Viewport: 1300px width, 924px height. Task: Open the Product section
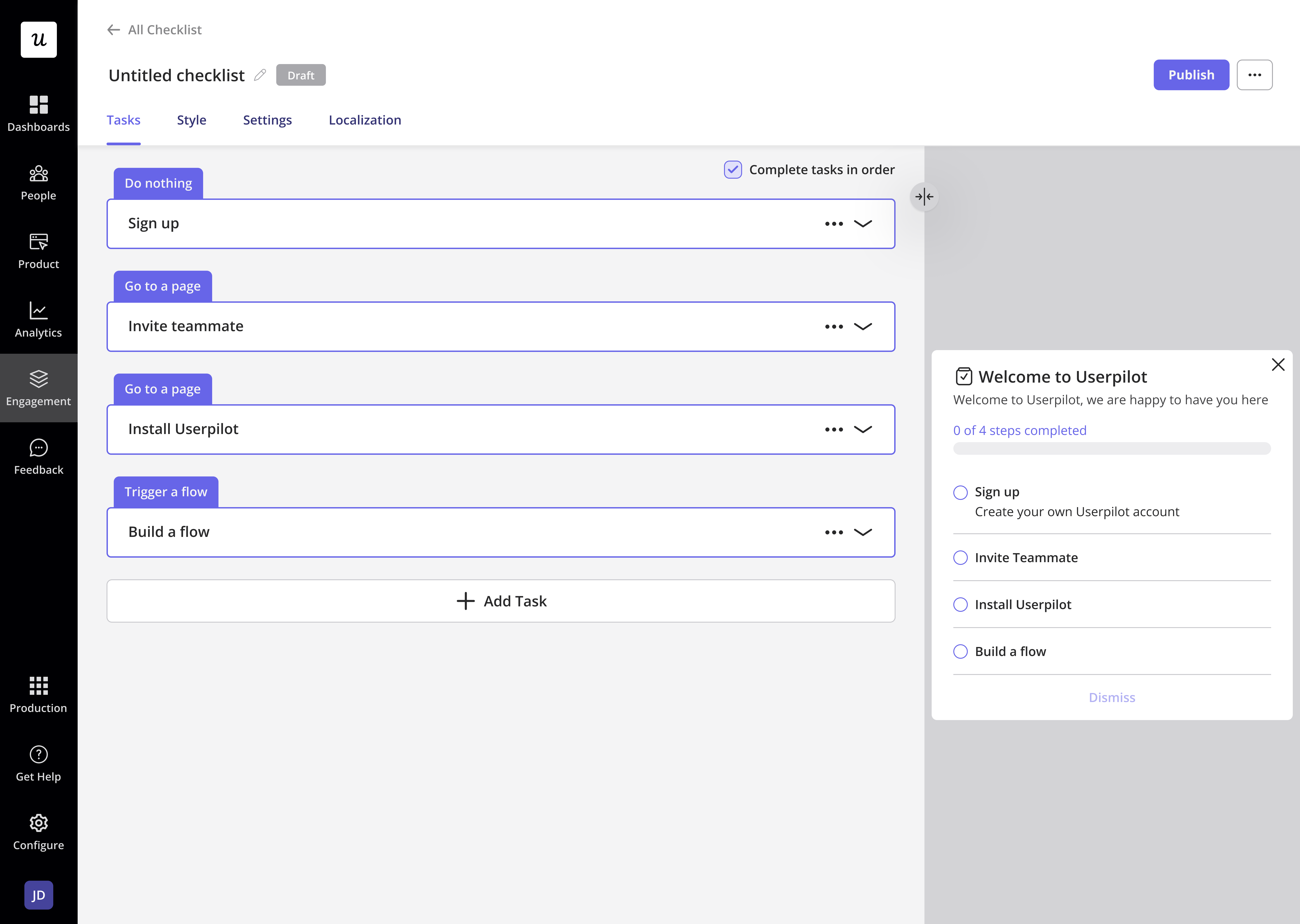(x=39, y=251)
